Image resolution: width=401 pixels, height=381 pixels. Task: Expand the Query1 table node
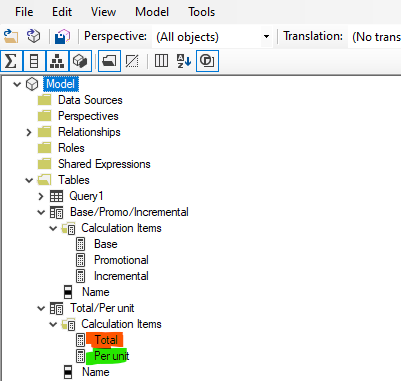coord(41,196)
